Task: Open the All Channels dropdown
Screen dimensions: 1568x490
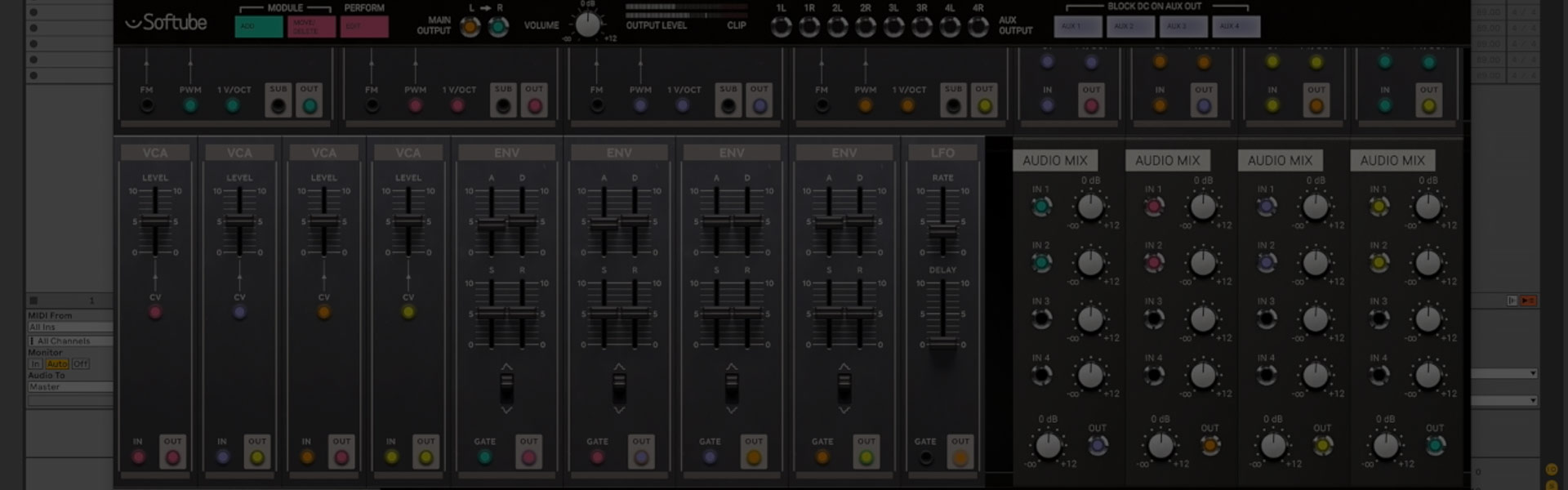Action: tap(69, 341)
